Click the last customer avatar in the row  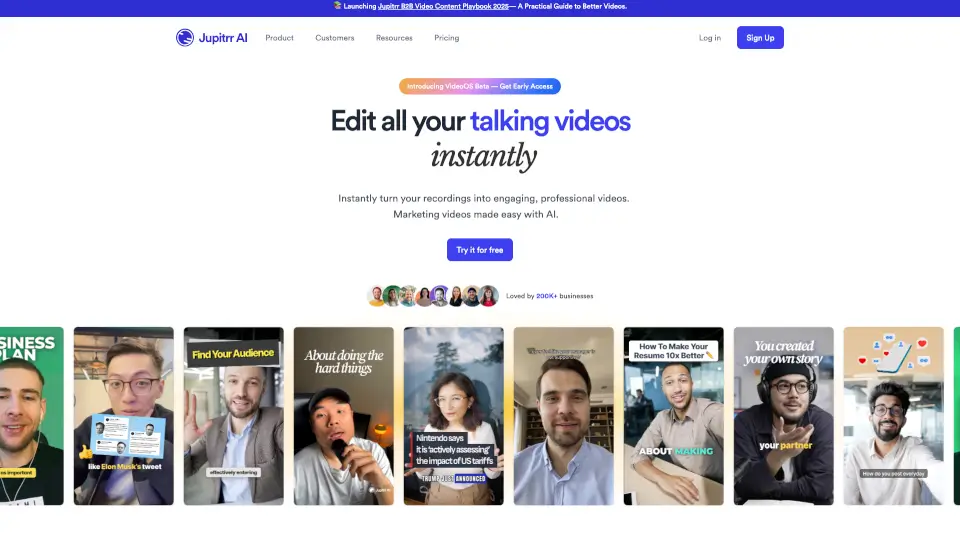488,296
